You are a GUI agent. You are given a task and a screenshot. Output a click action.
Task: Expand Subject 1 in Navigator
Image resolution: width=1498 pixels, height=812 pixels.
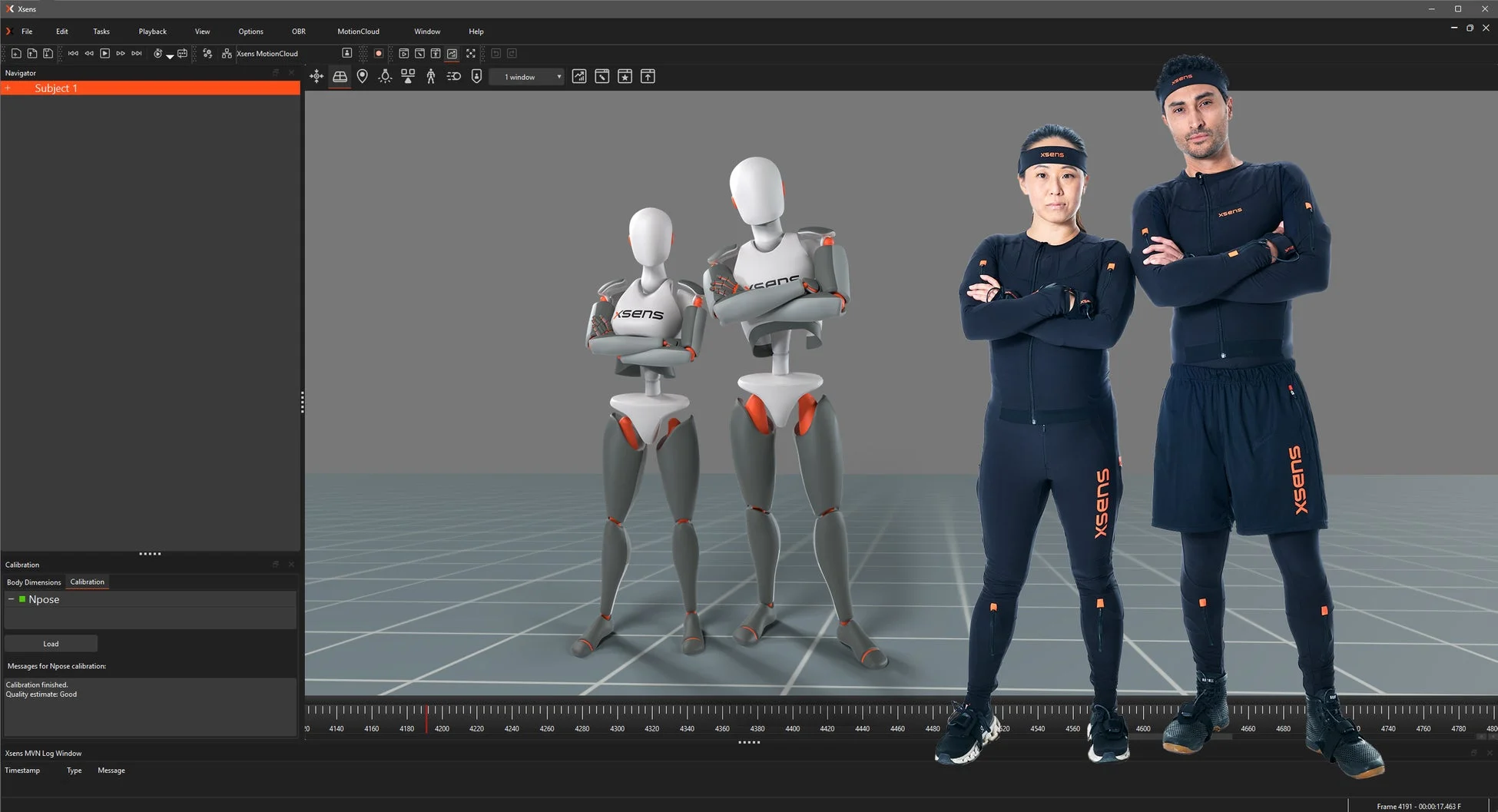(x=8, y=88)
